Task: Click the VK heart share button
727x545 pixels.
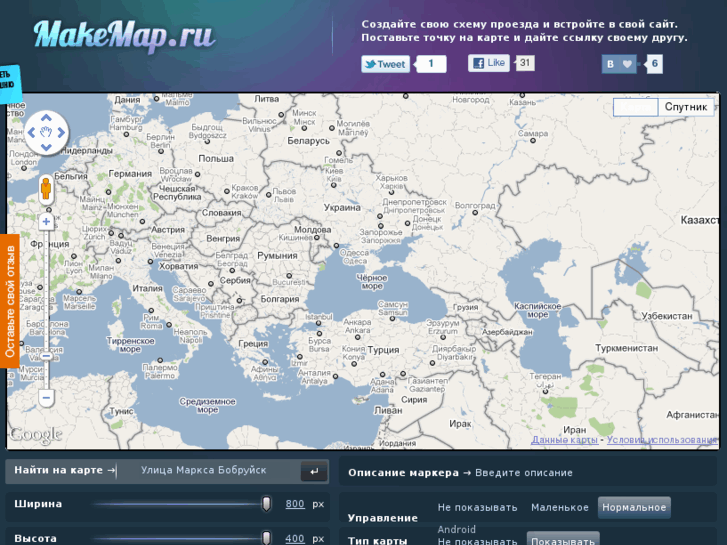Action: click(619, 64)
